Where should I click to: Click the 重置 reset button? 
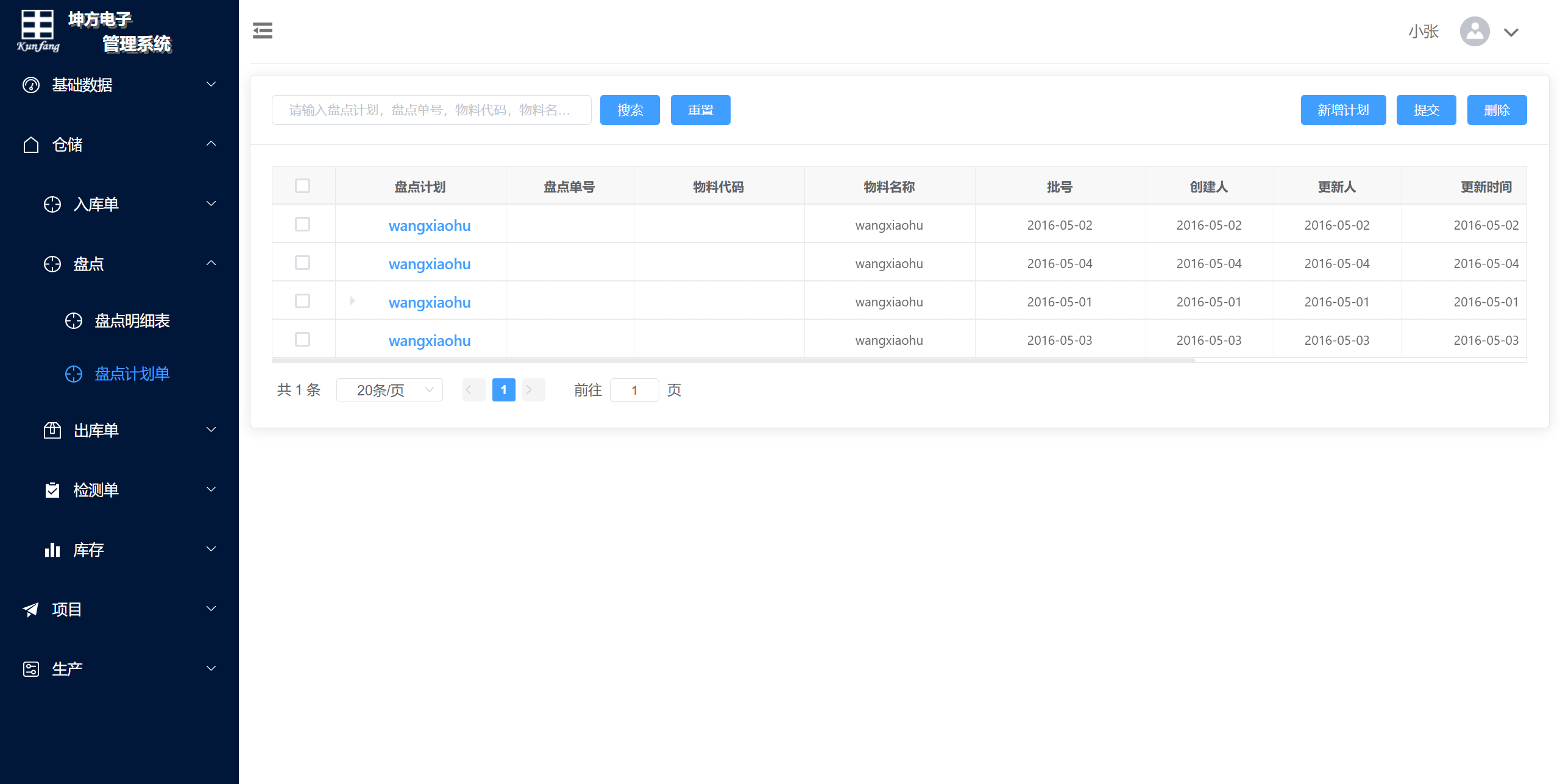tap(701, 110)
